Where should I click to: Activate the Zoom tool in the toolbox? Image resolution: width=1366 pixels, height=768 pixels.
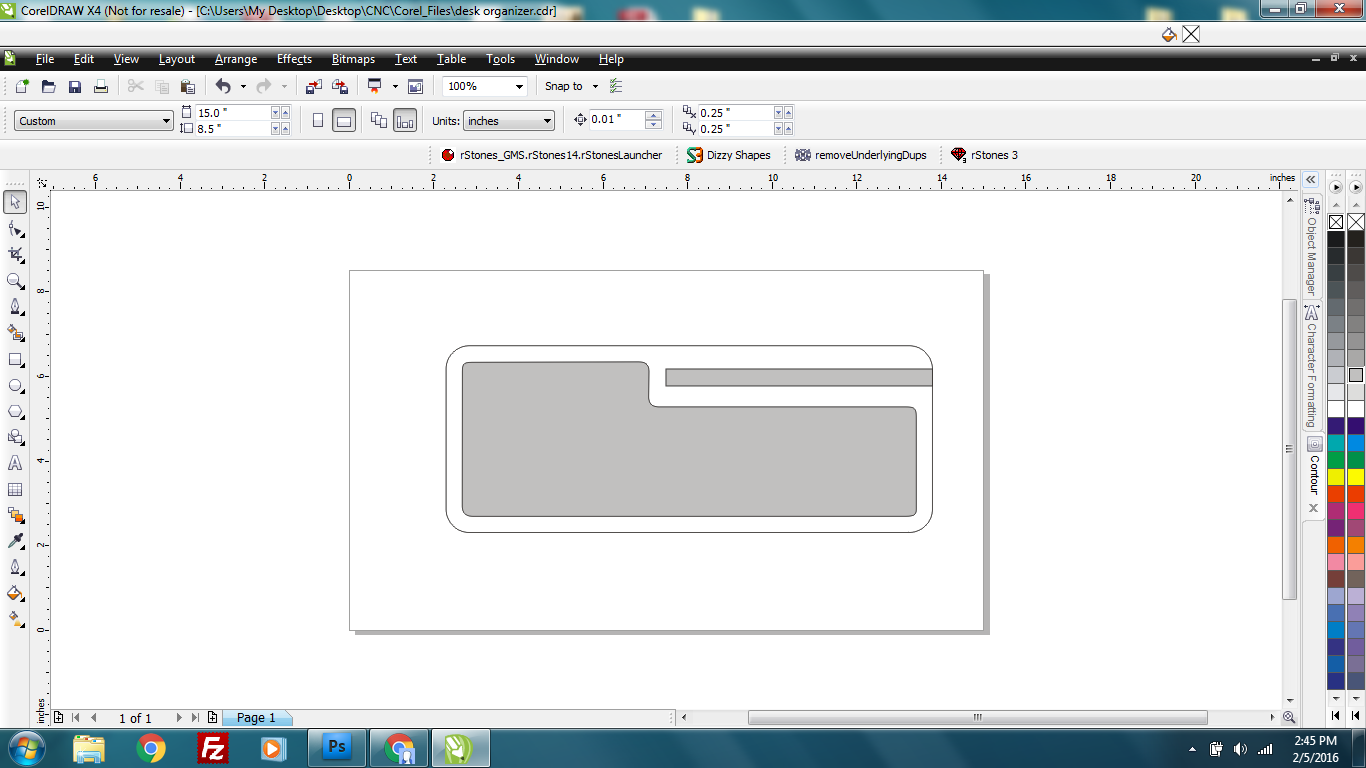click(x=15, y=281)
